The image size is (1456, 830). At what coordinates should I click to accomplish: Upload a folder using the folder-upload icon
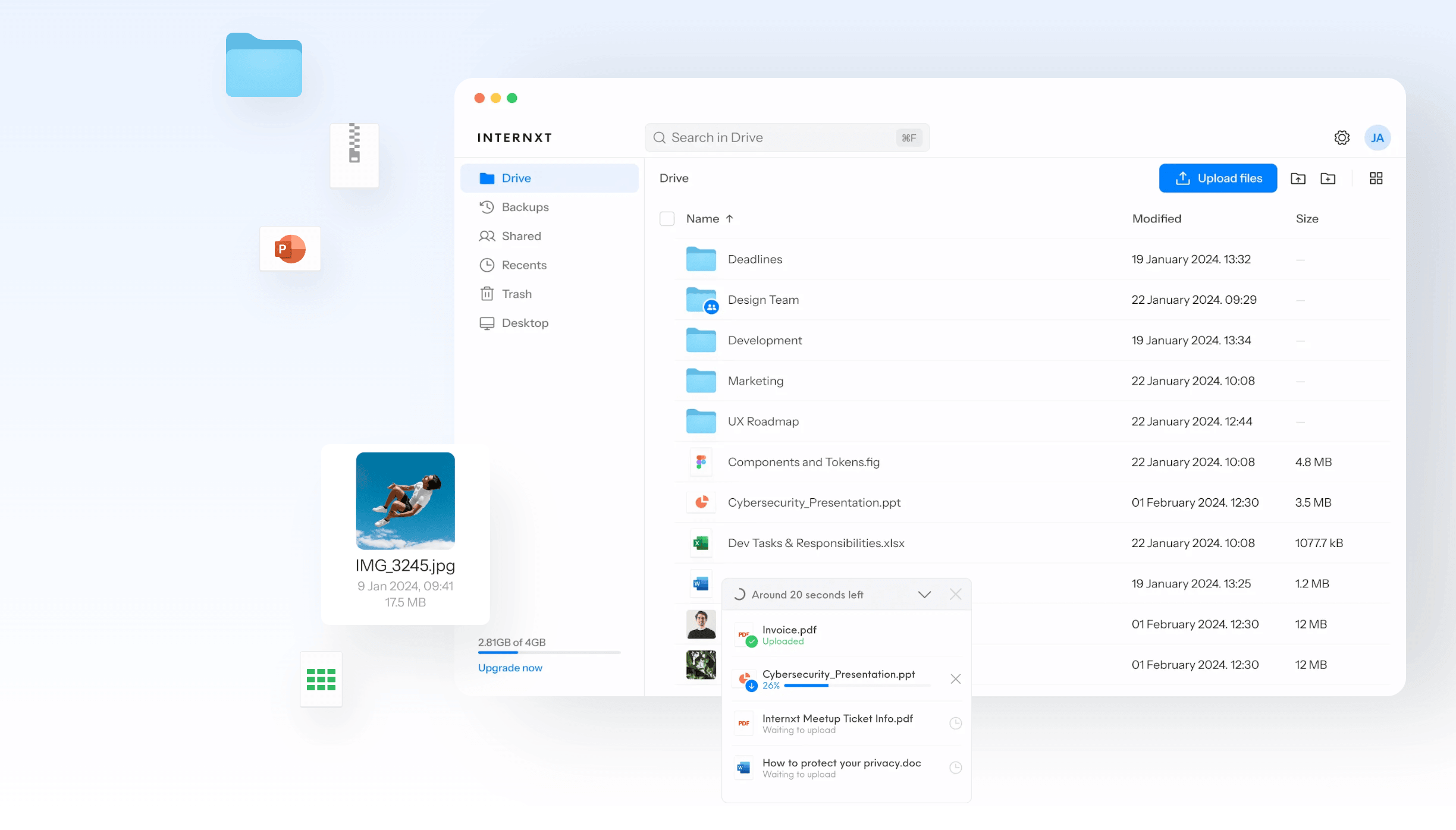[1298, 178]
